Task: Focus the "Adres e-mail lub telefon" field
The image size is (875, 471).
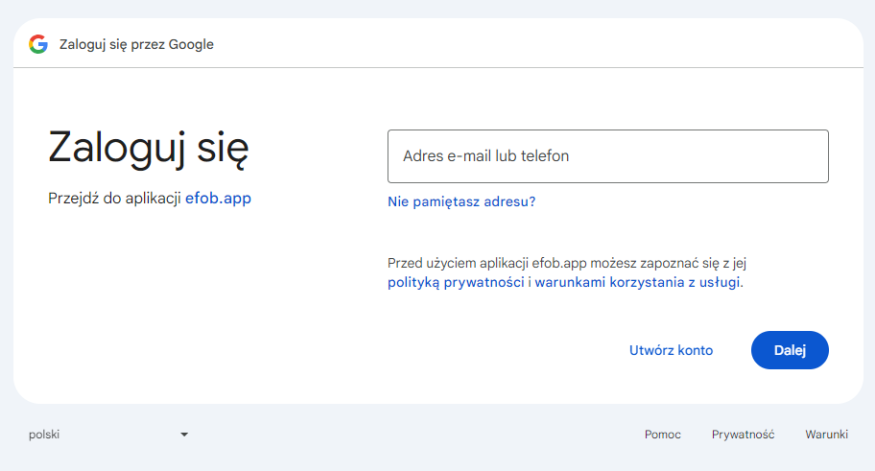Action: (607, 156)
